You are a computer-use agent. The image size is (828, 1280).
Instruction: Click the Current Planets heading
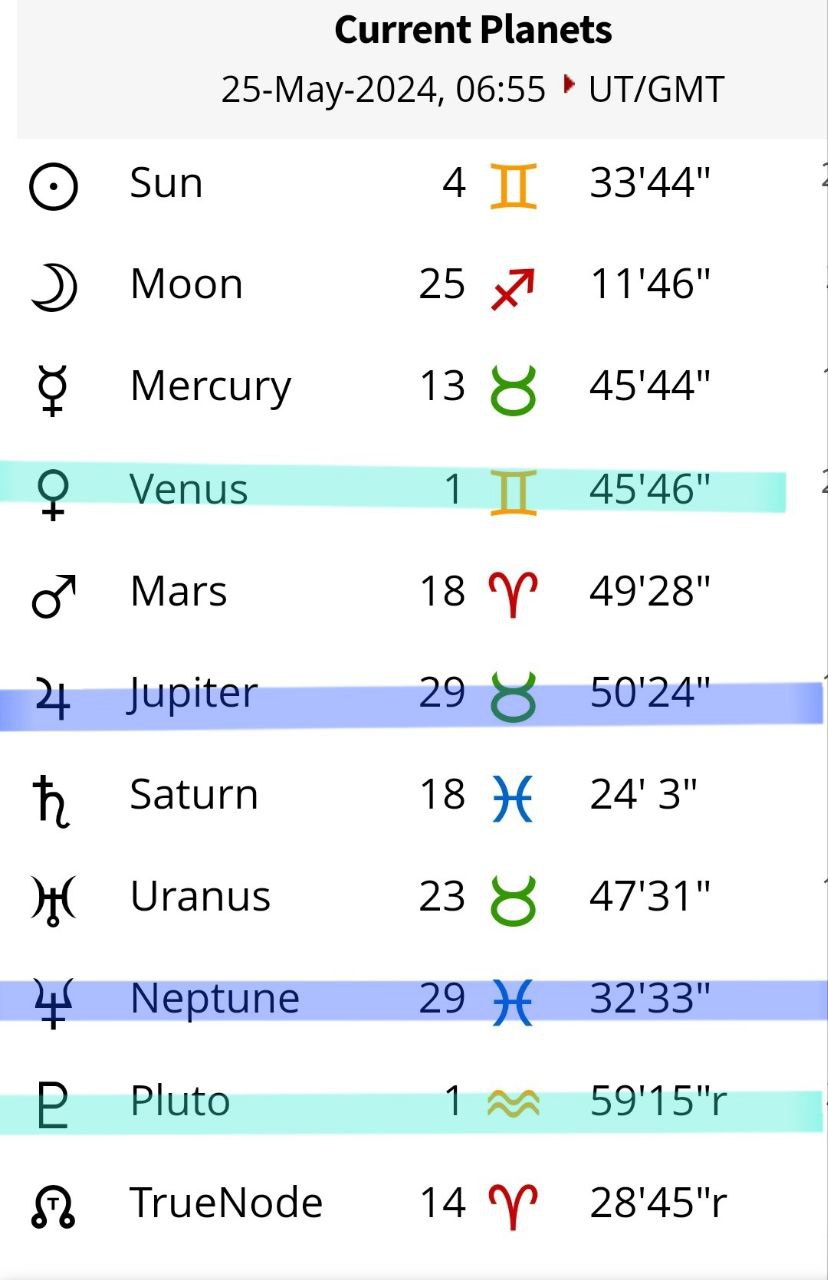pos(473,31)
